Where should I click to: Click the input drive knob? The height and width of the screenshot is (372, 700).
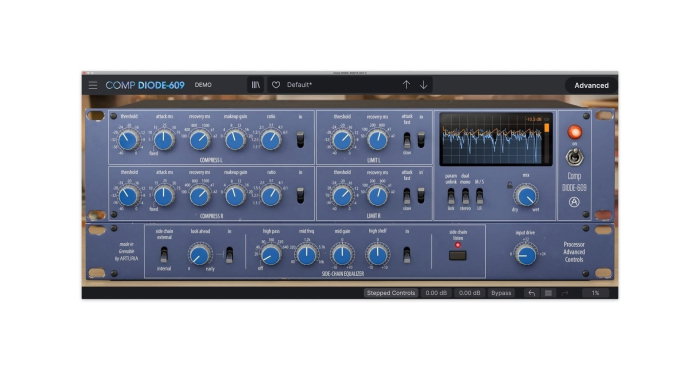tap(526, 255)
